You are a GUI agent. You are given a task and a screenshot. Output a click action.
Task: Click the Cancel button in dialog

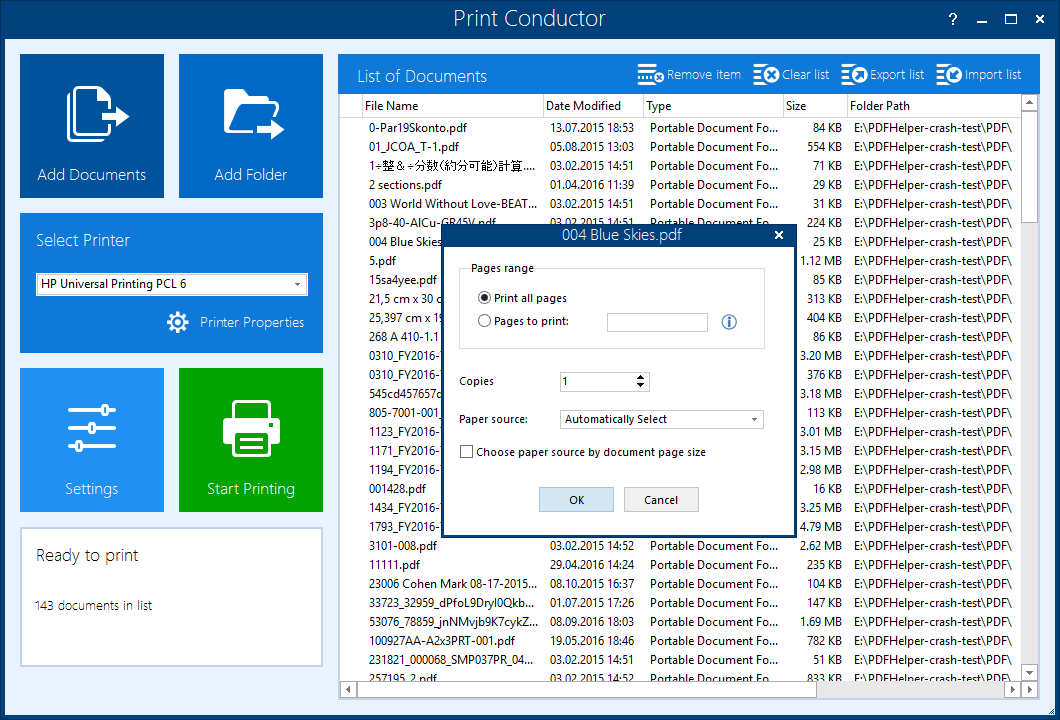tap(661, 500)
